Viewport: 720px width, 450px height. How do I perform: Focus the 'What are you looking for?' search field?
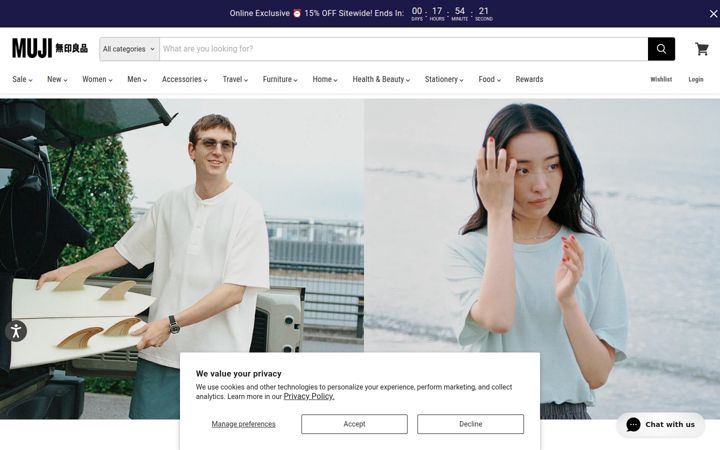404,49
